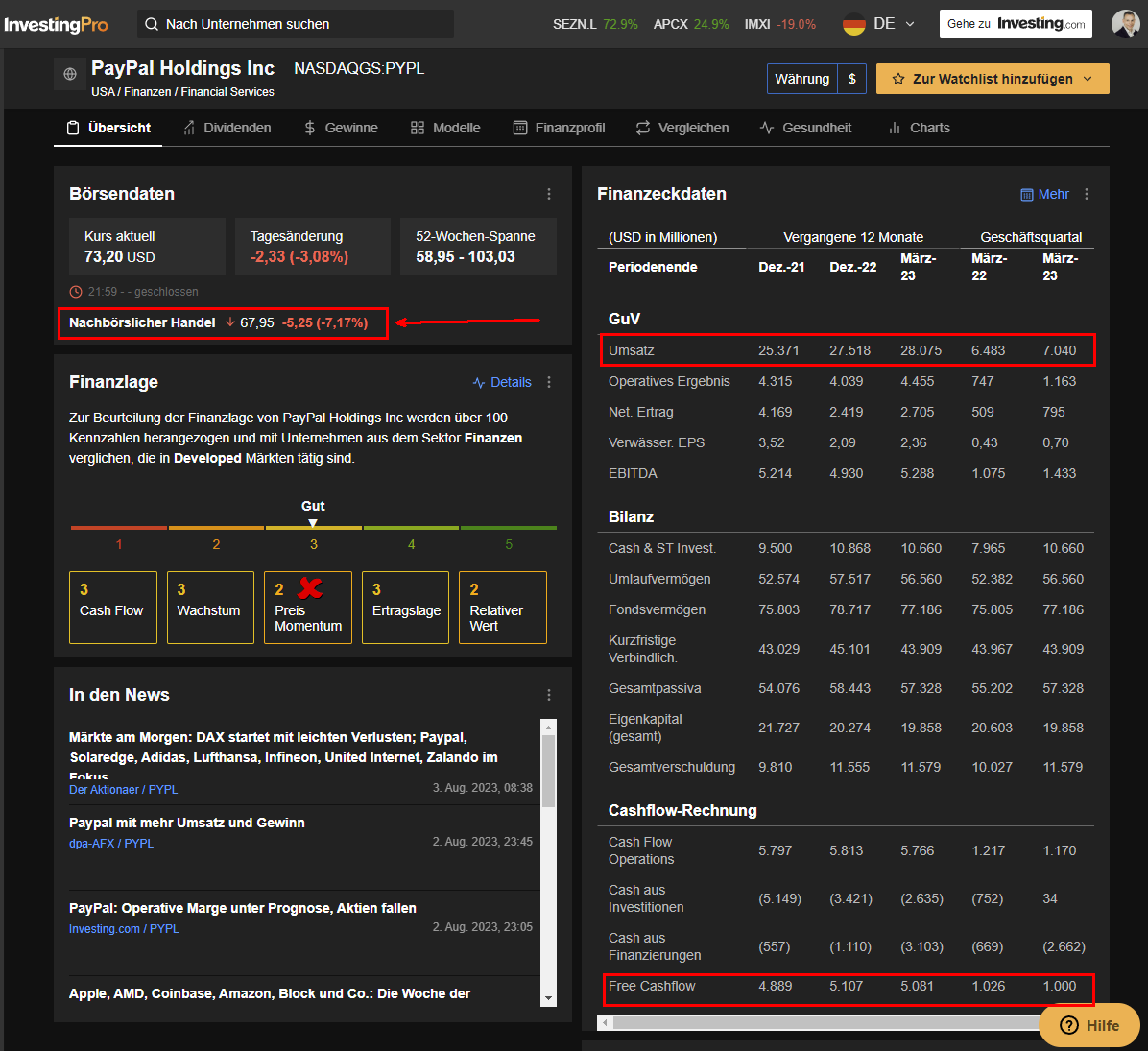This screenshot has height=1051, width=1148.
Task: Click the globe icon beside PayPal Holdings
Action: 70,74
